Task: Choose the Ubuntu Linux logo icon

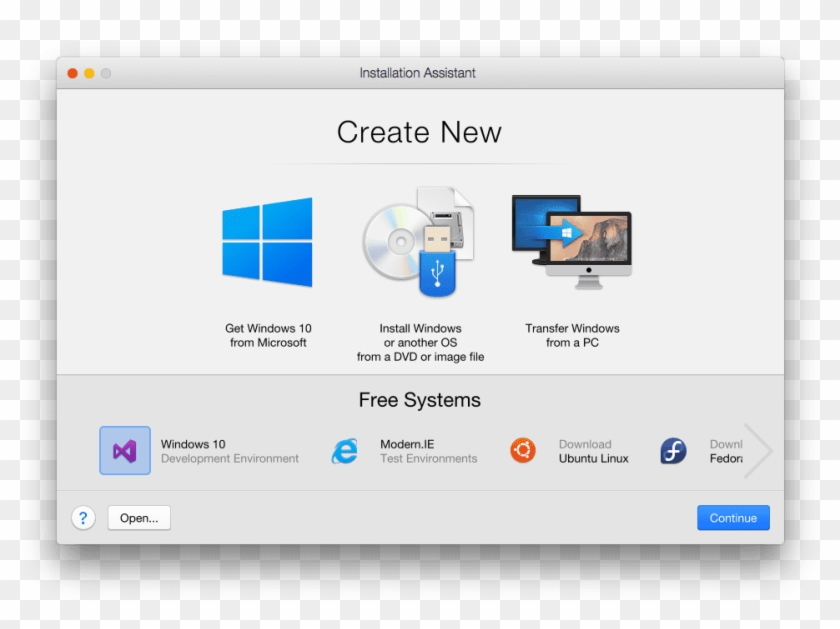Action: pyautogui.click(x=523, y=450)
